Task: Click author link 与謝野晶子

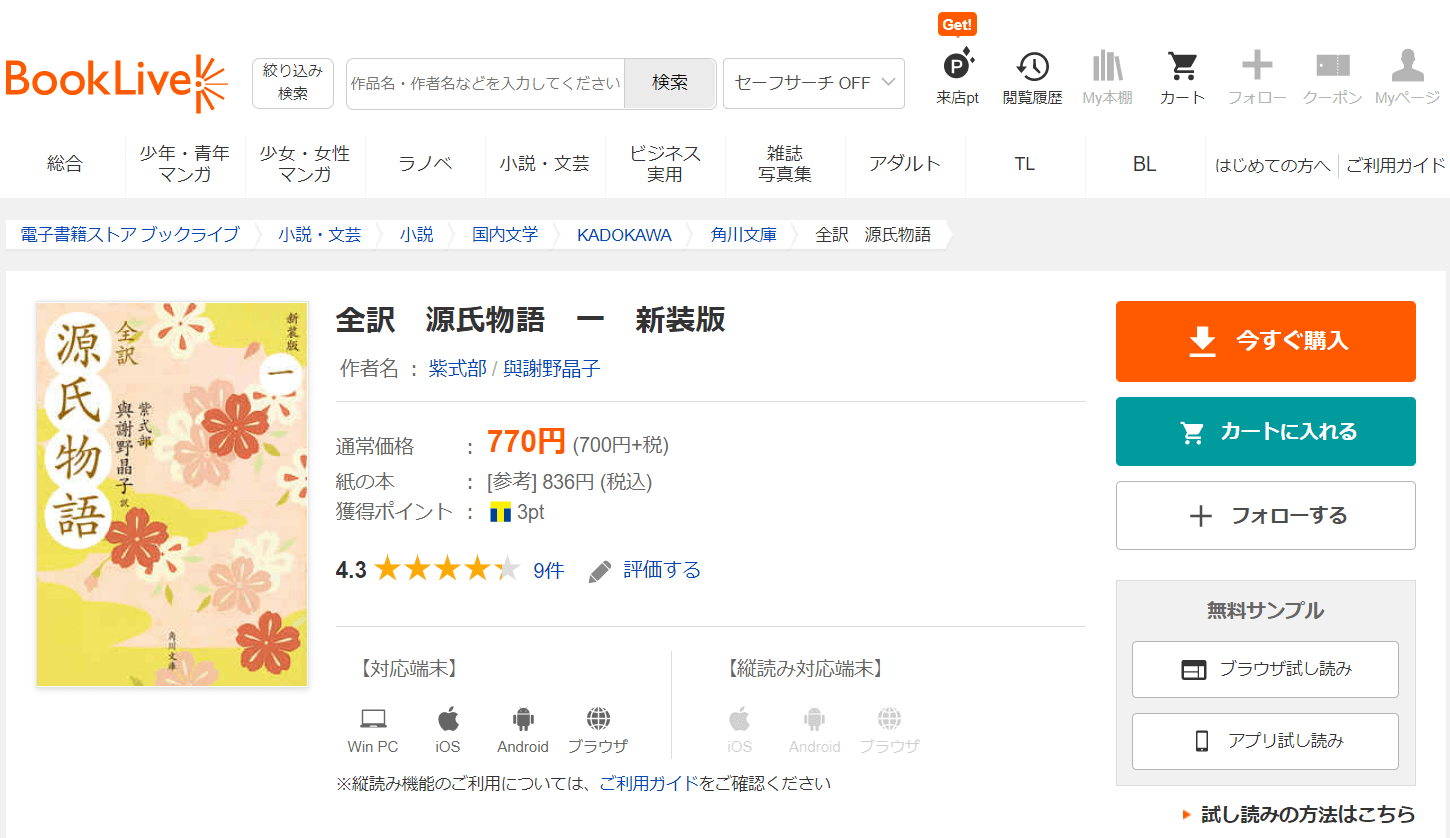Action: coord(551,369)
